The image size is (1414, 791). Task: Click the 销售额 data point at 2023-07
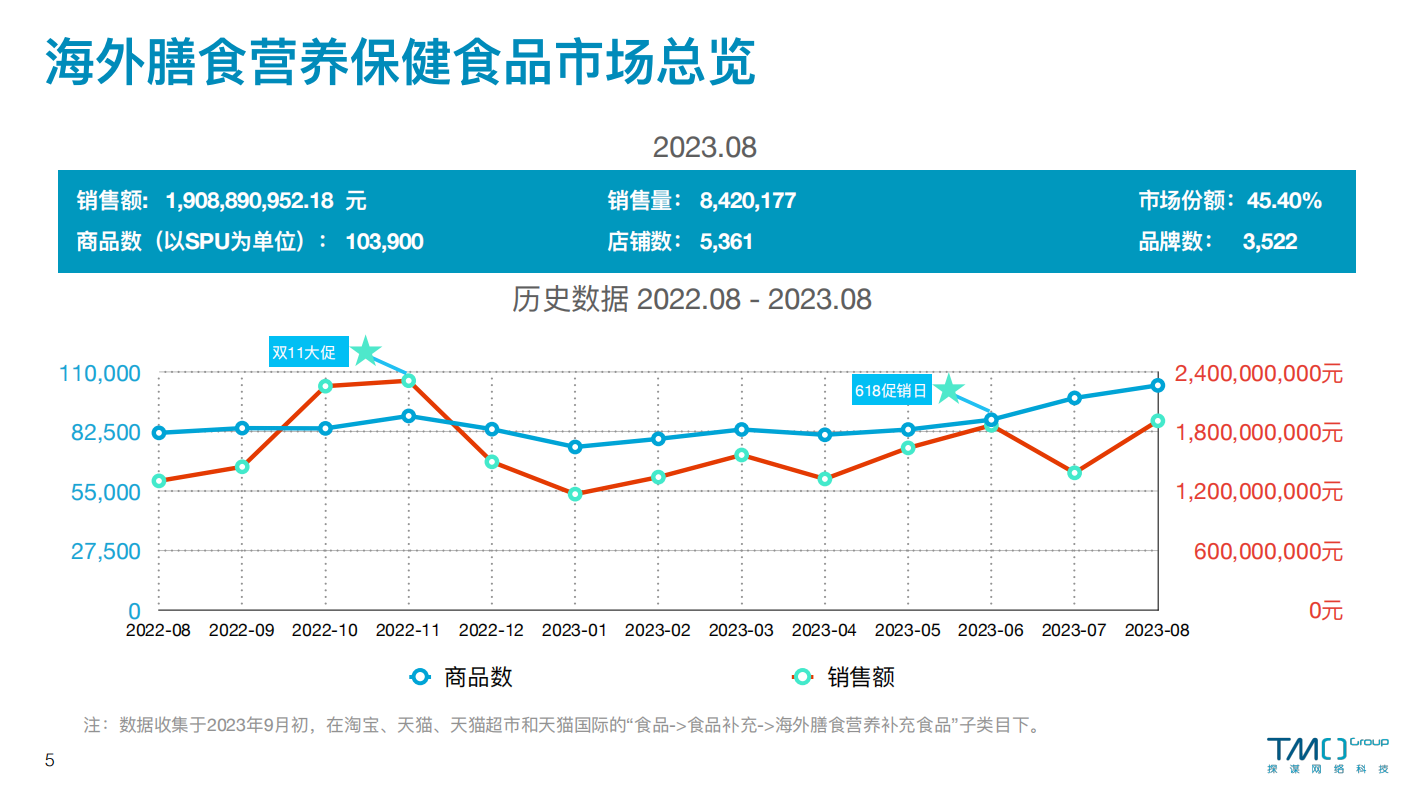click(x=1074, y=473)
